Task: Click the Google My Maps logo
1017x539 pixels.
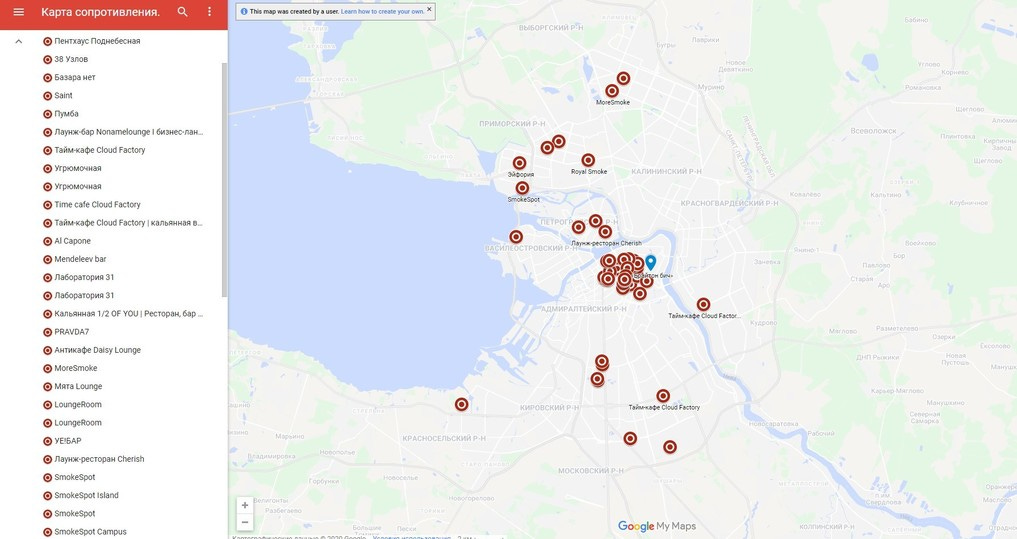Action: (x=656, y=526)
